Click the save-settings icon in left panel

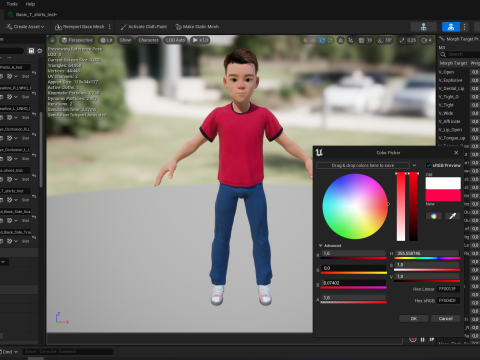point(31,51)
